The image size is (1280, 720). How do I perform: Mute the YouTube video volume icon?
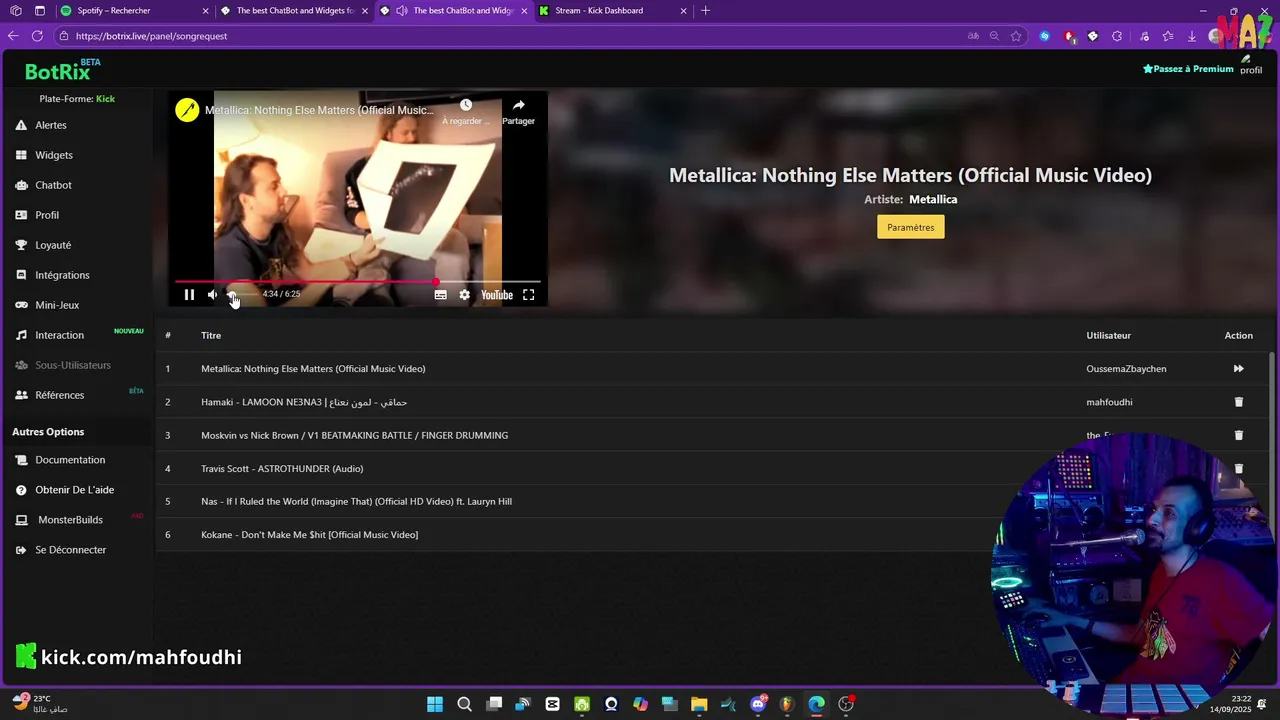pyautogui.click(x=212, y=295)
